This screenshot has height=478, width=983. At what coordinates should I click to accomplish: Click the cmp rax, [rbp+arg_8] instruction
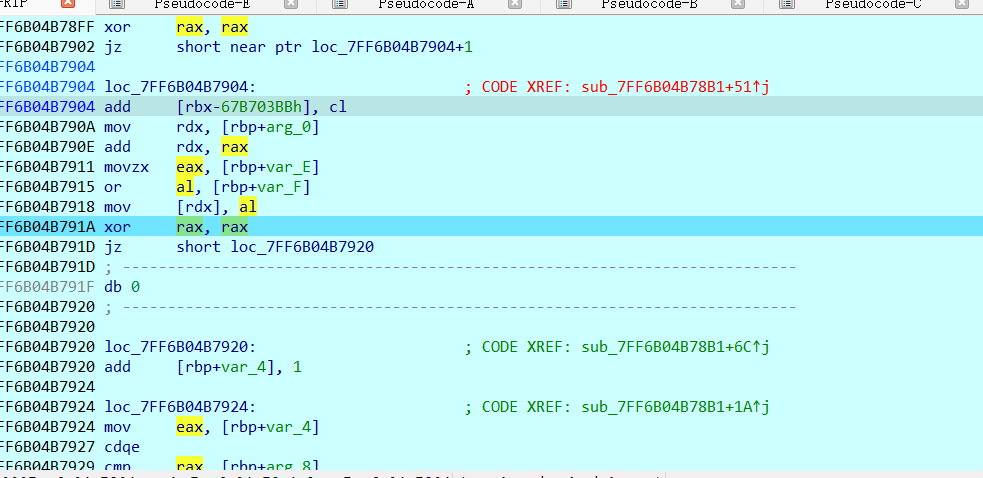click(212, 466)
